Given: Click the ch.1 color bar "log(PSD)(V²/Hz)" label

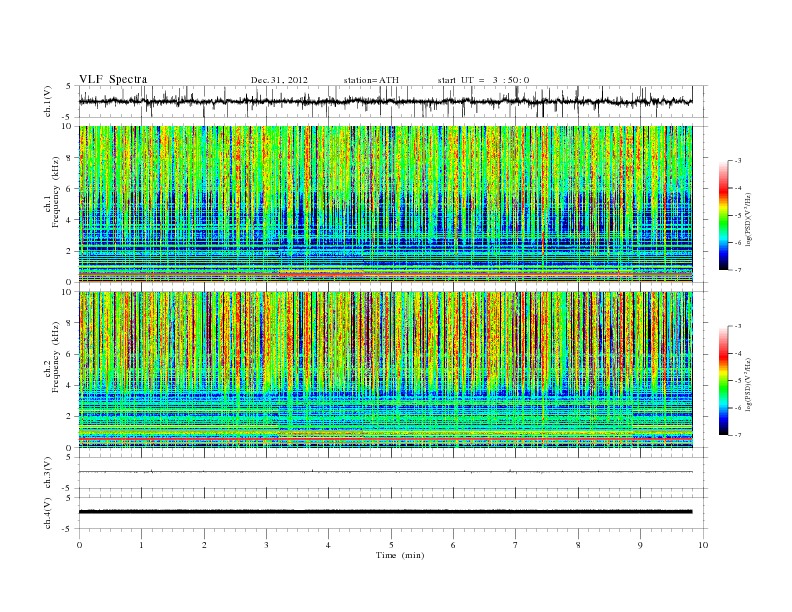Looking at the screenshot, I should pyautogui.click(x=748, y=218).
